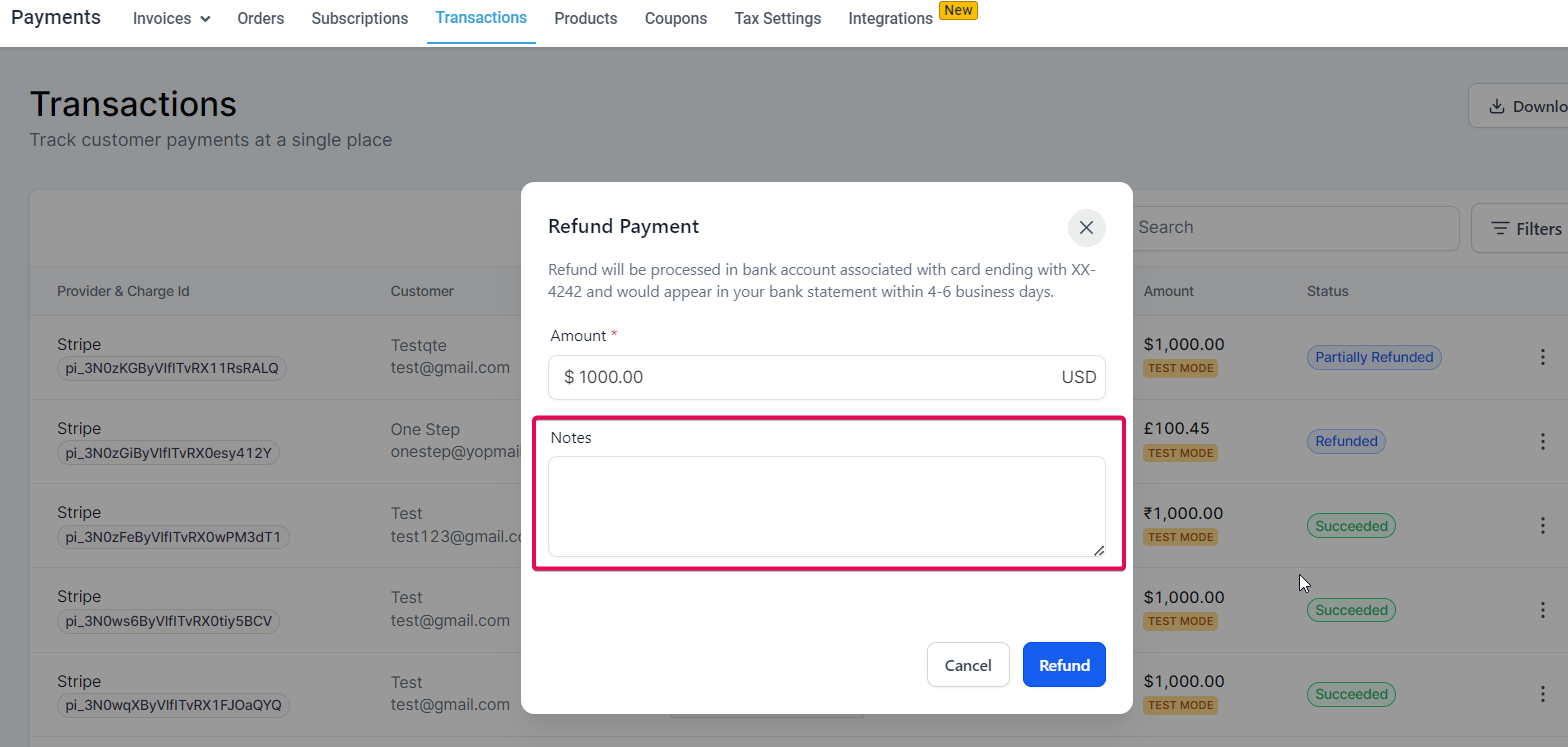The width and height of the screenshot is (1568, 747).
Task: Cancel the refund dialog
Action: point(968,665)
